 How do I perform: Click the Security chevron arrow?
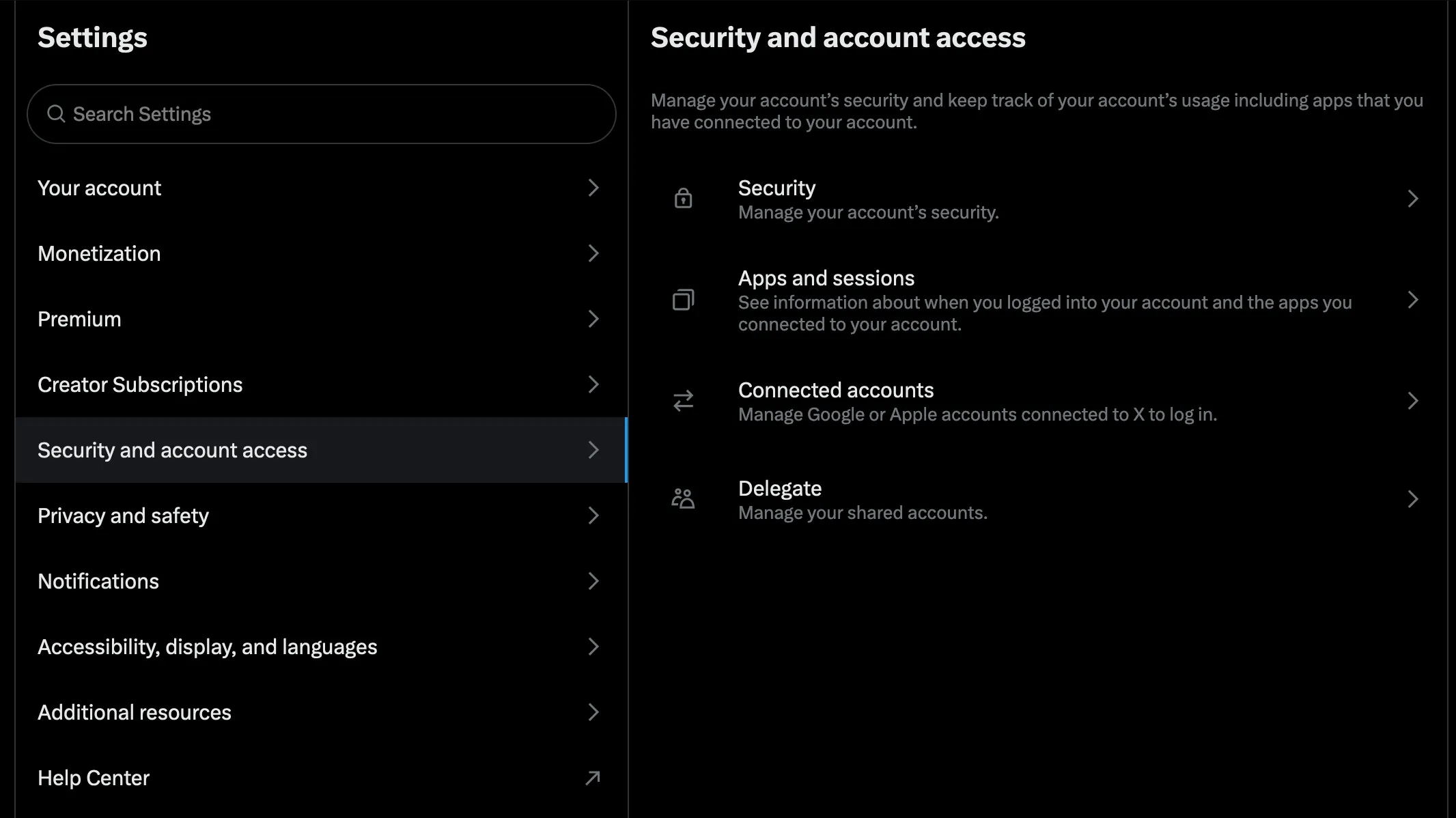(1413, 198)
